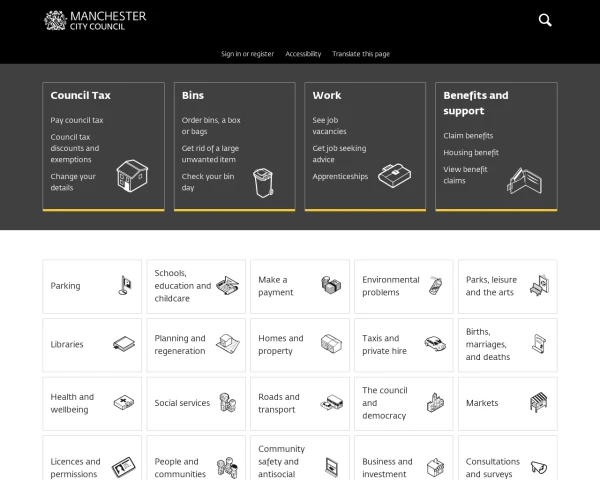The image size is (600, 480).
Task: Click the wallet icon in Benefits
Action: coord(525,181)
